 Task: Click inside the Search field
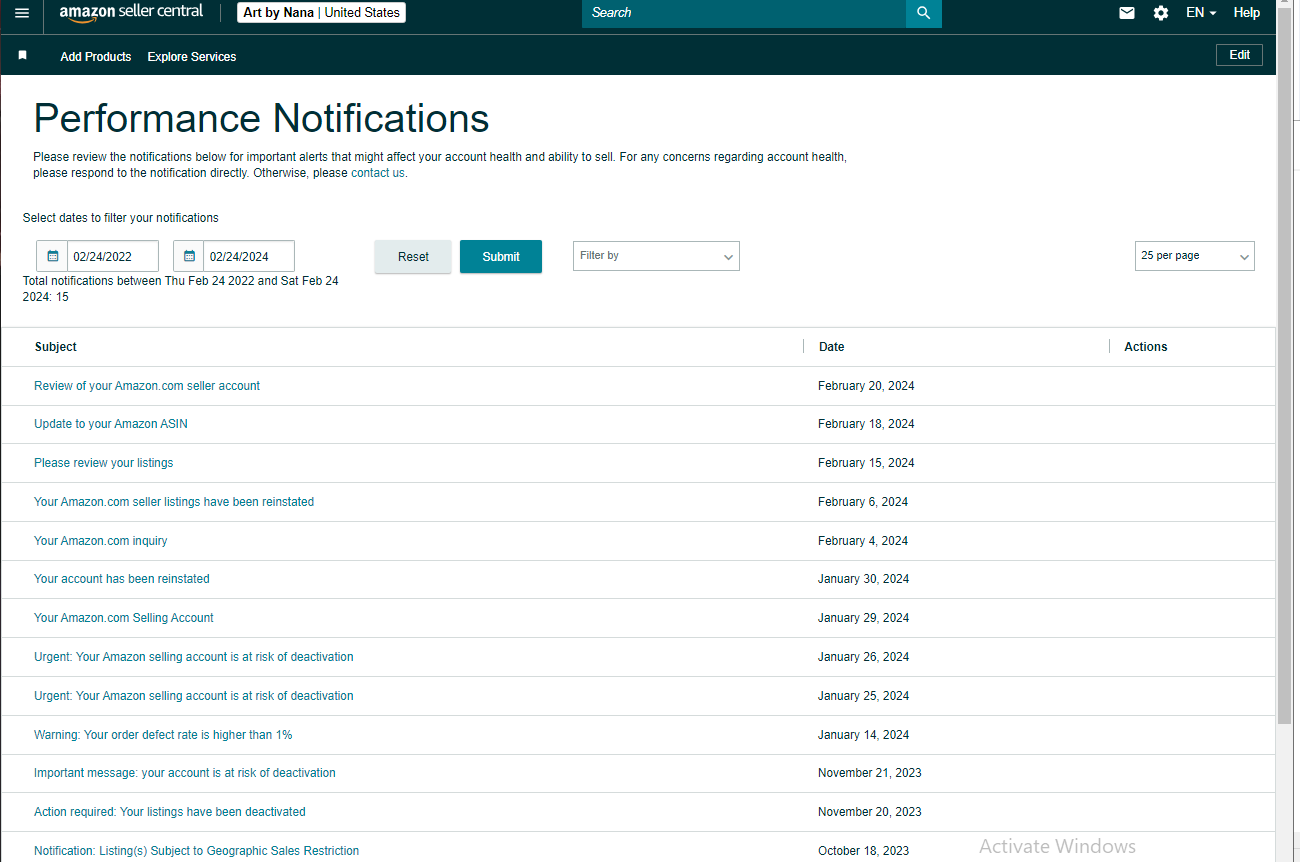coord(744,13)
